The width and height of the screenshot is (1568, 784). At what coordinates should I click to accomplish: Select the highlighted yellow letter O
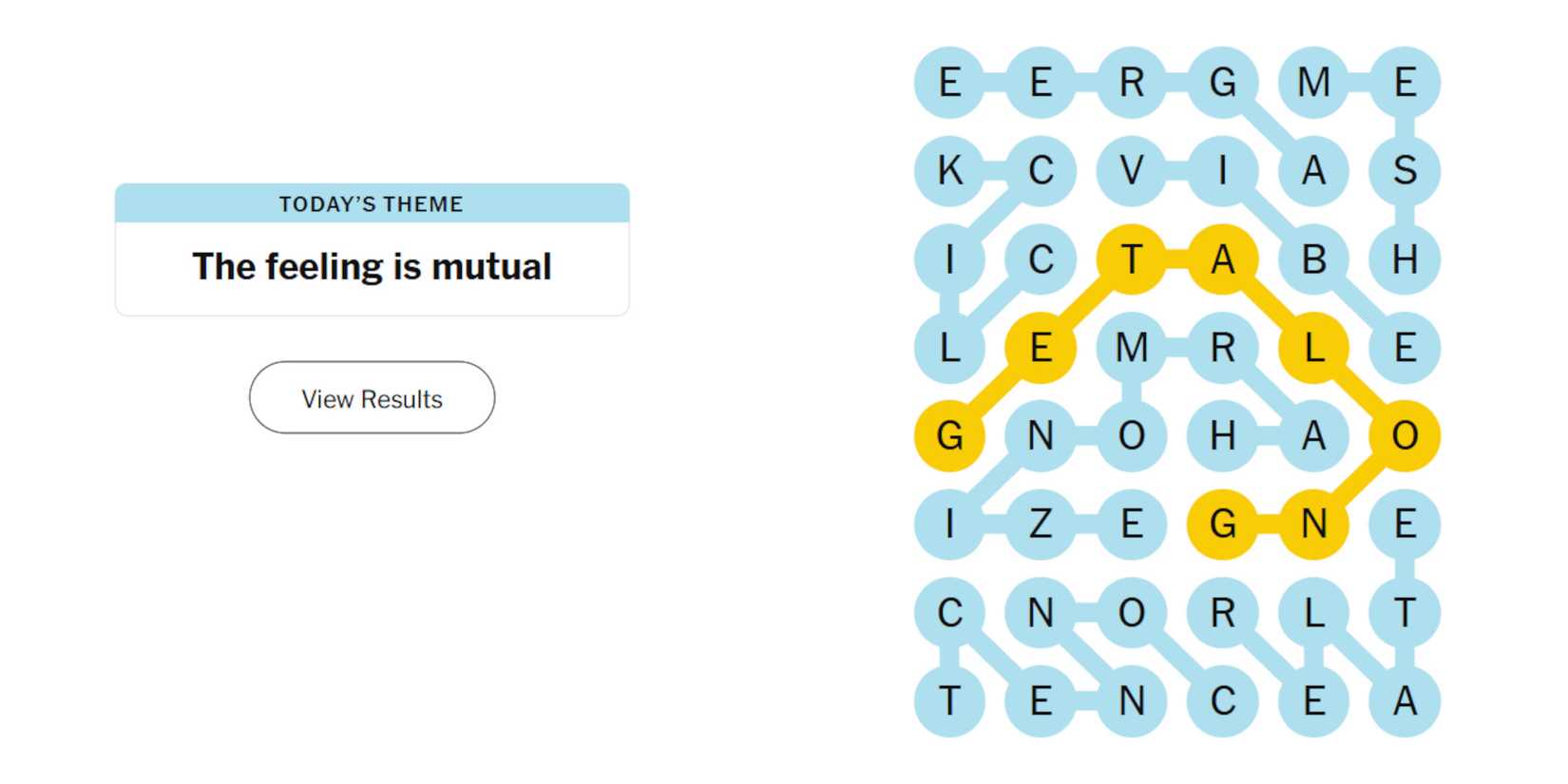(x=1405, y=435)
